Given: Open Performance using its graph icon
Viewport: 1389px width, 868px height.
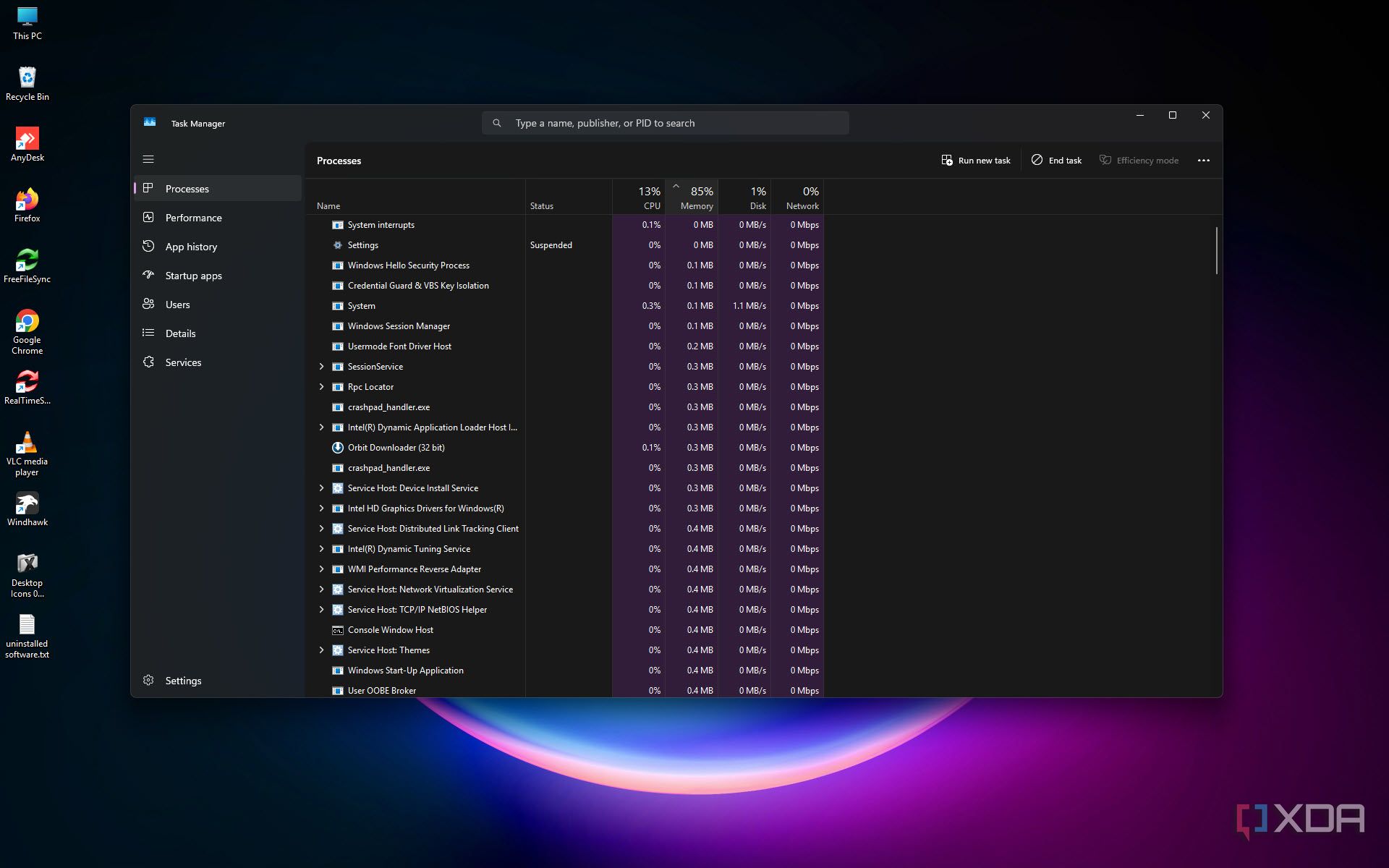Looking at the screenshot, I should point(148,217).
